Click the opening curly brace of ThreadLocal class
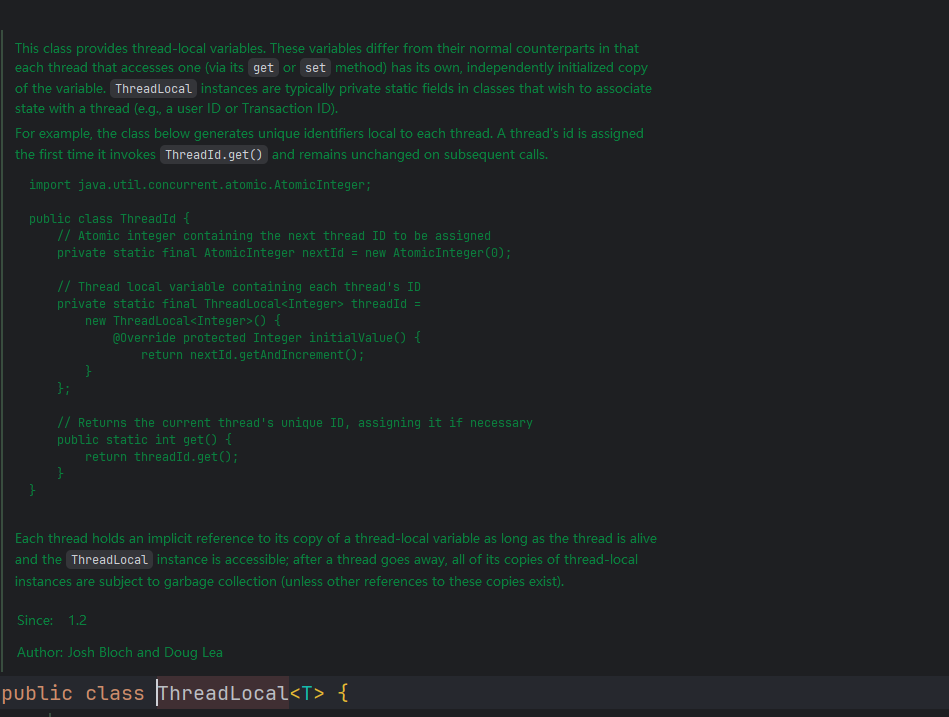The height and width of the screenshot is (717, 949). (343, 693)
